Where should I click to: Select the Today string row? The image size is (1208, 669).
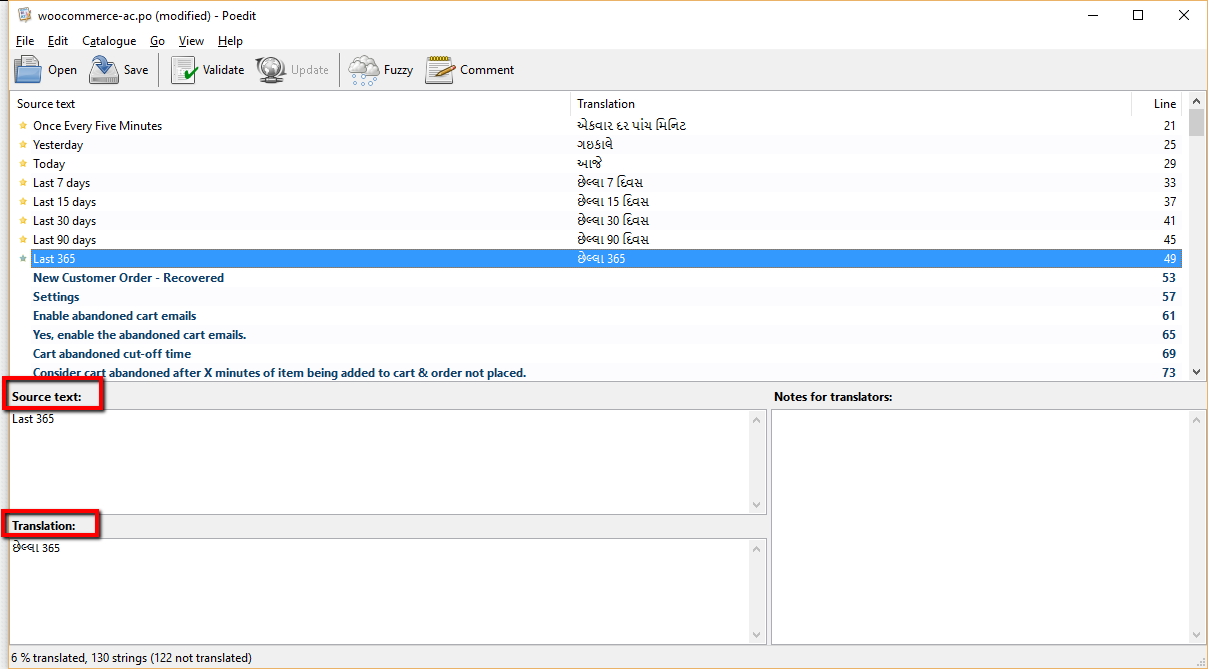pos(596,164)
